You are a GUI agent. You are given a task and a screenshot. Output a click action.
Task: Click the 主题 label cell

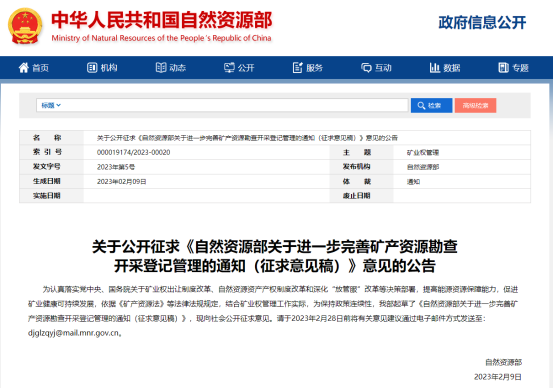click(361, 152)
